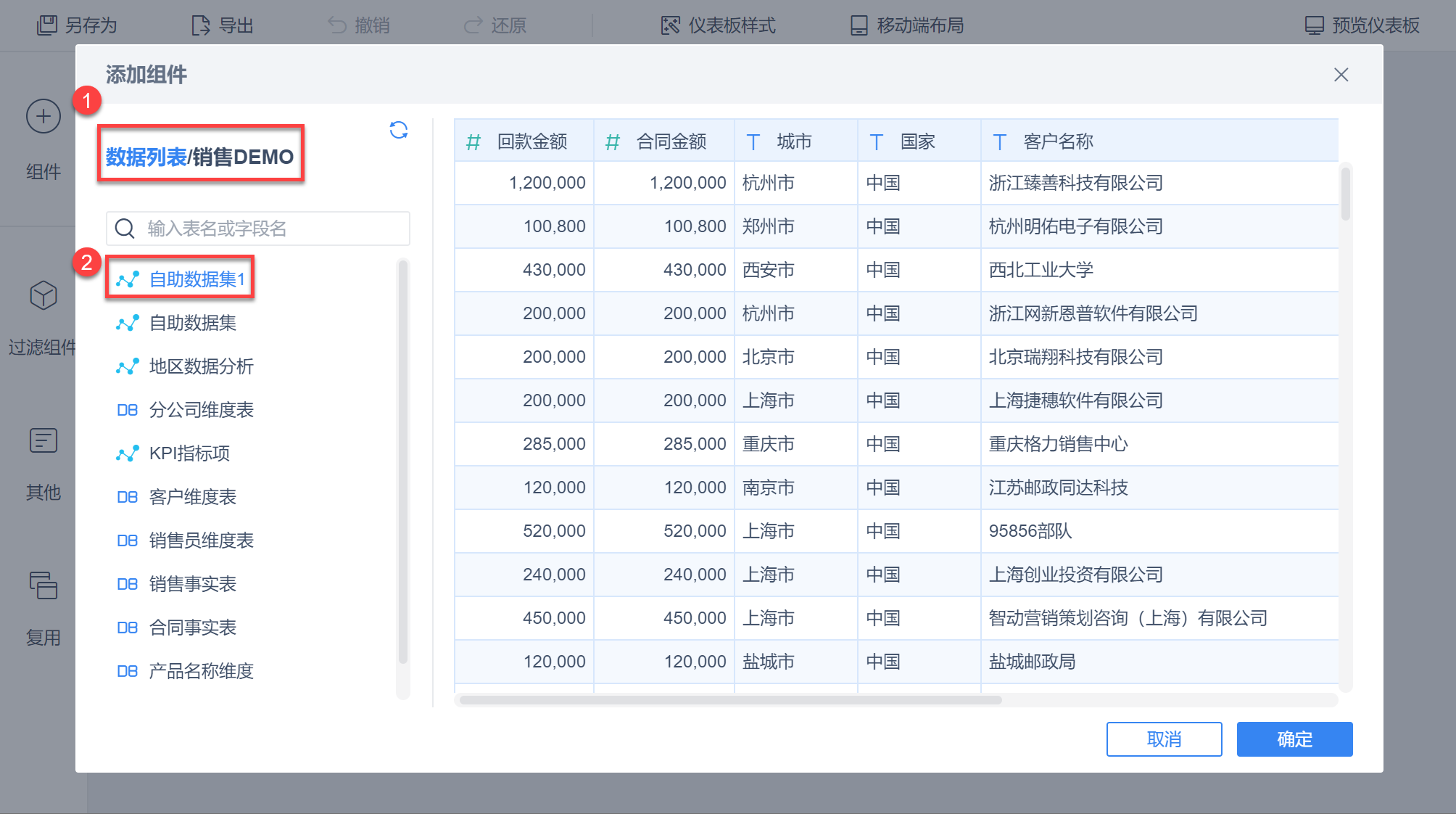The width and height of the screenshot is (1456, 814).
Task: Click the 确定 confirm button
Action: (x=1294, y=739)
